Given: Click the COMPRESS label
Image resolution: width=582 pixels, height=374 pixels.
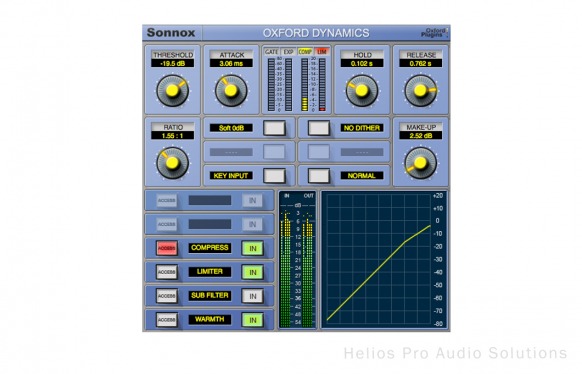Looking at the screenshot, I should pos(210,248).
